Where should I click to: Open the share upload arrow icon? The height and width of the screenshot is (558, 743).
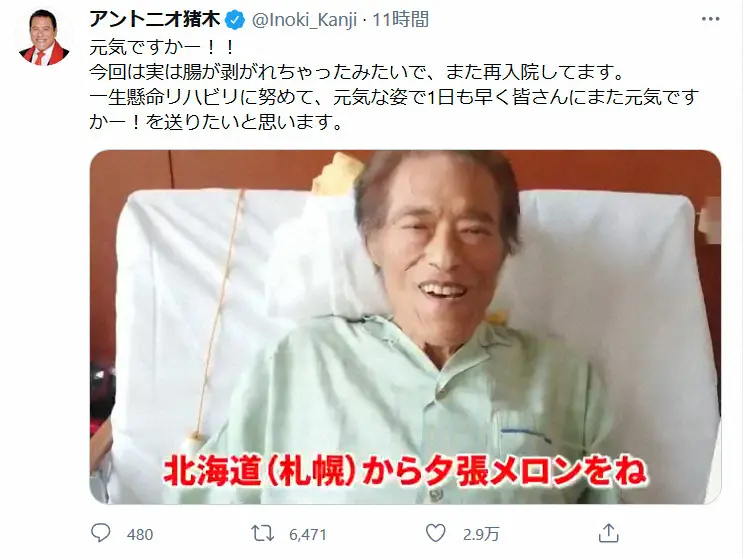pos(608,533)
